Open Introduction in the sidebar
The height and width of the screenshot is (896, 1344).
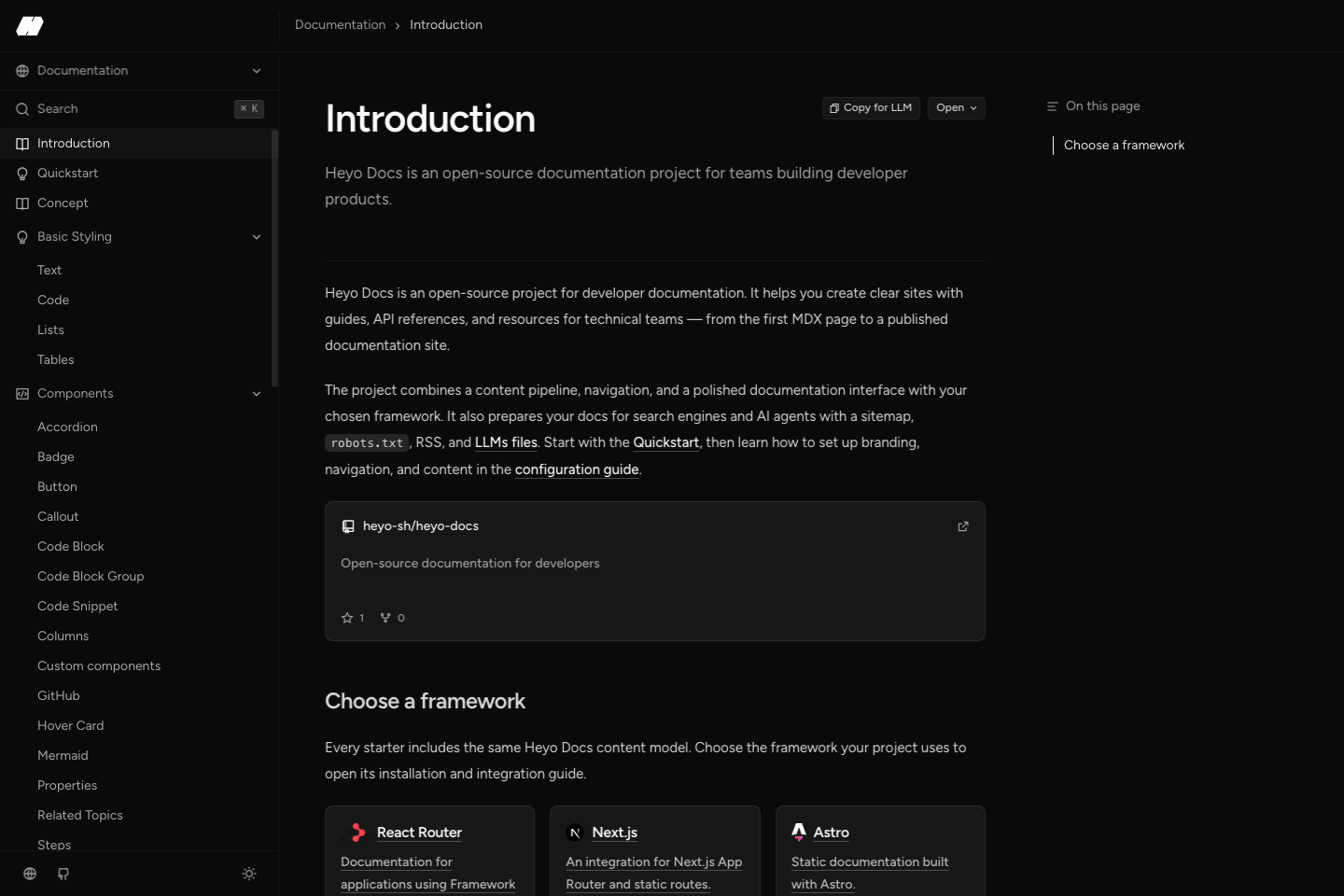[x=135, y=144]
